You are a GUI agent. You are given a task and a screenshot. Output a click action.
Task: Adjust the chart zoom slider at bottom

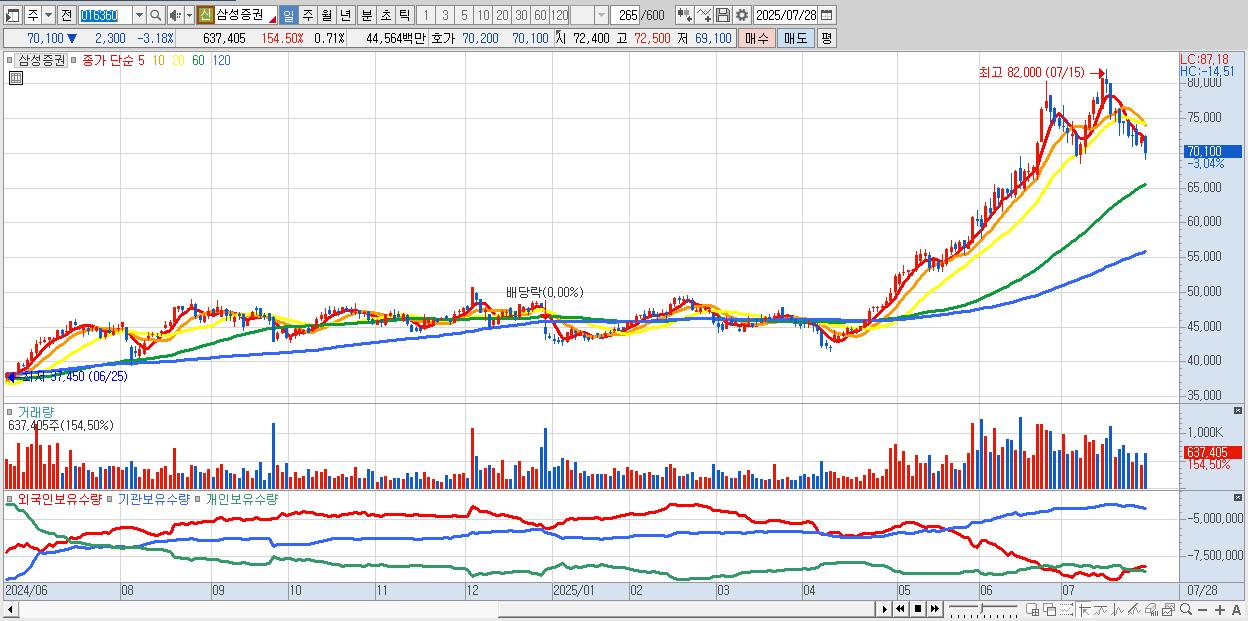983,609
